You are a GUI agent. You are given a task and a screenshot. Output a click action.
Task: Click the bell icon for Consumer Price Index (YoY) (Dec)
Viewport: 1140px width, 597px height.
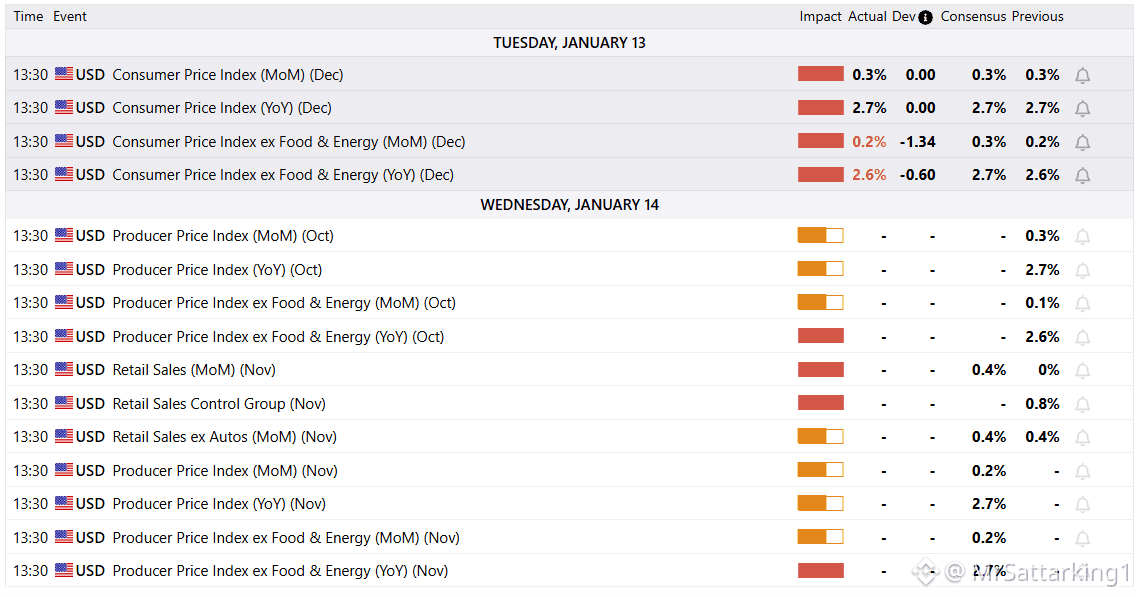point(1082,108)
